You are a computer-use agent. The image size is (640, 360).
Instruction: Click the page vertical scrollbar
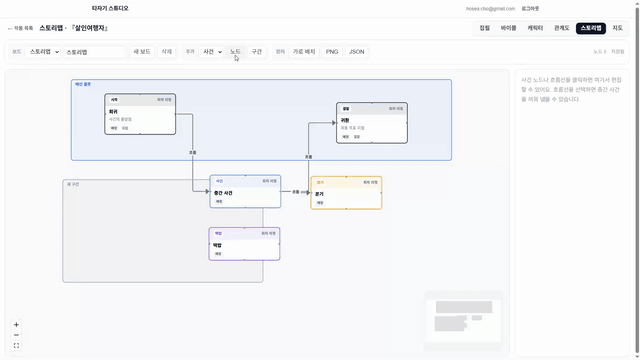click(637, 180)
